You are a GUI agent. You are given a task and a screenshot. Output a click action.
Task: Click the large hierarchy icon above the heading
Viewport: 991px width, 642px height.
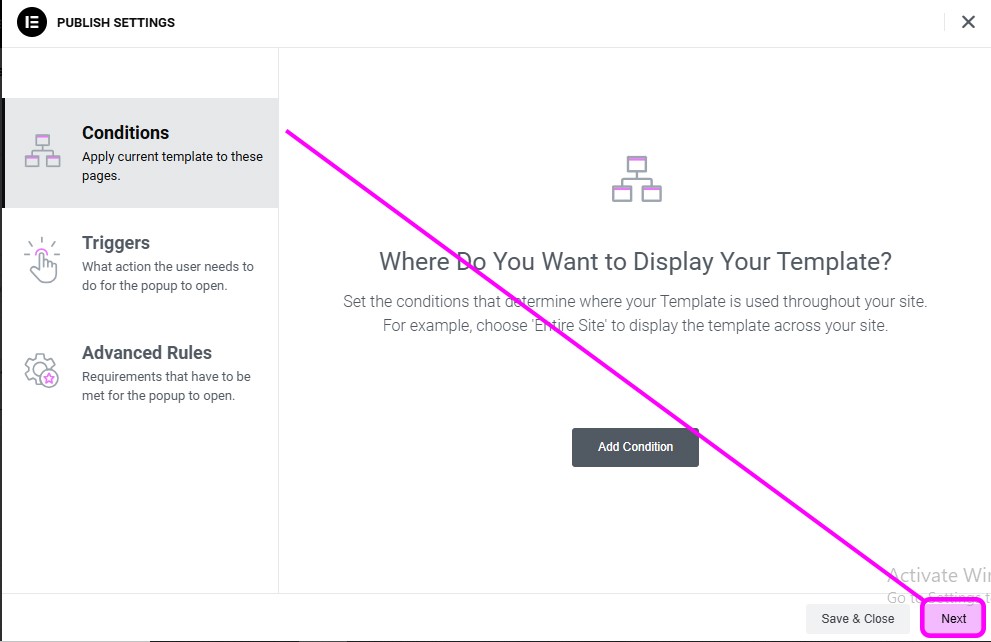click(636, 179)
